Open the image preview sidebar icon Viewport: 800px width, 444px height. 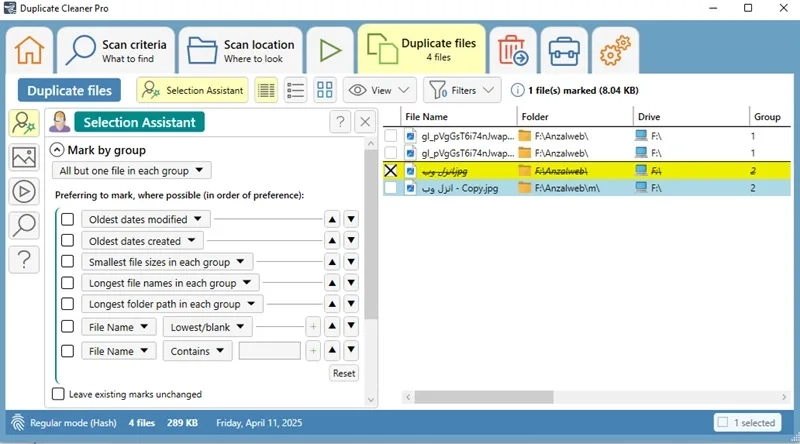(x=24, y=157)
